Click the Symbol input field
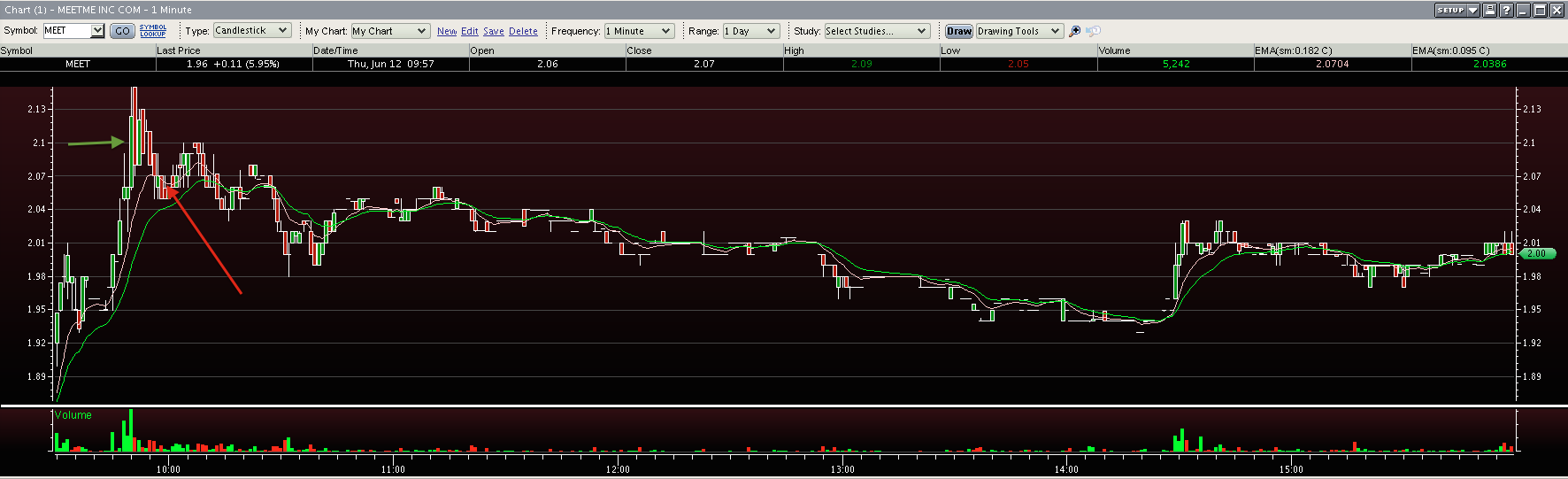The height and width of the screenshot is (479, 1568). [67, 31]
